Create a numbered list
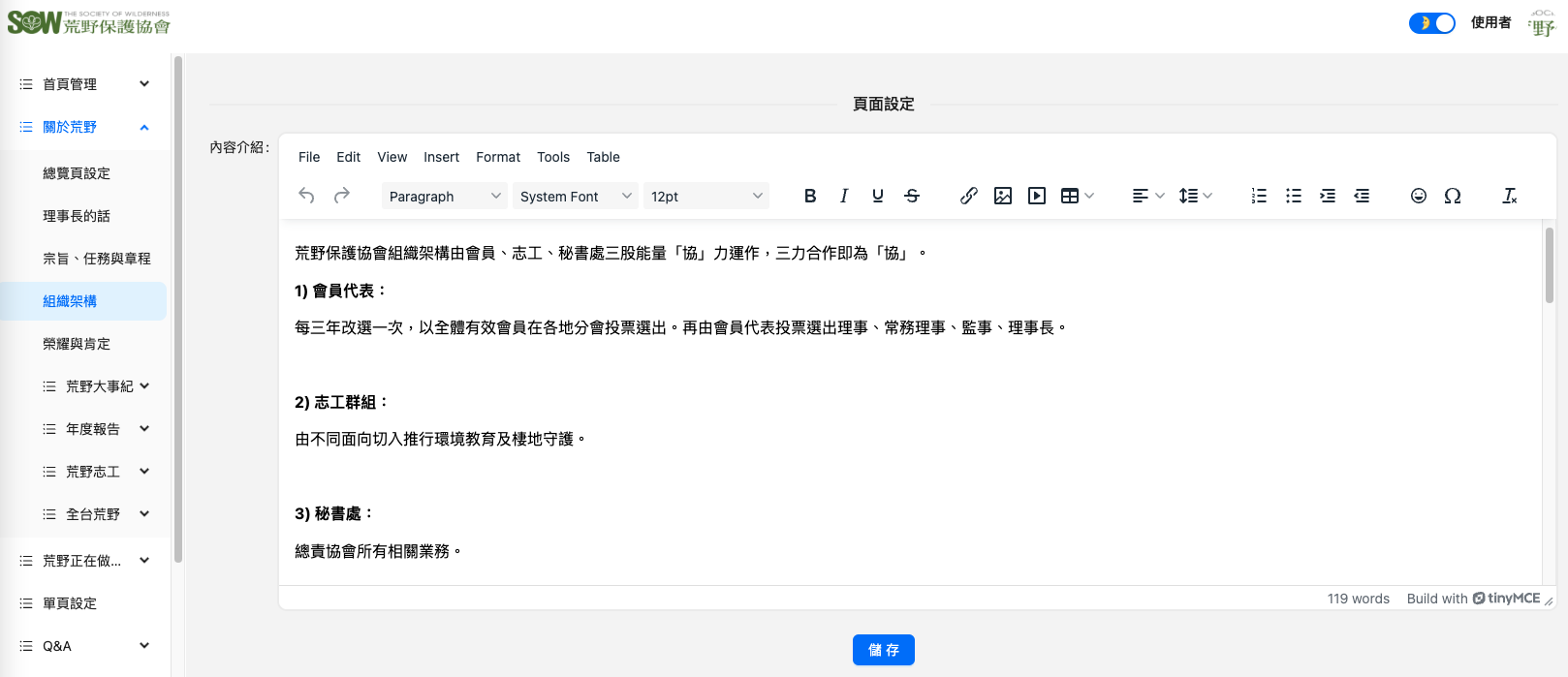This screenshot has height=677, width=1568. tap(1259, 196)
